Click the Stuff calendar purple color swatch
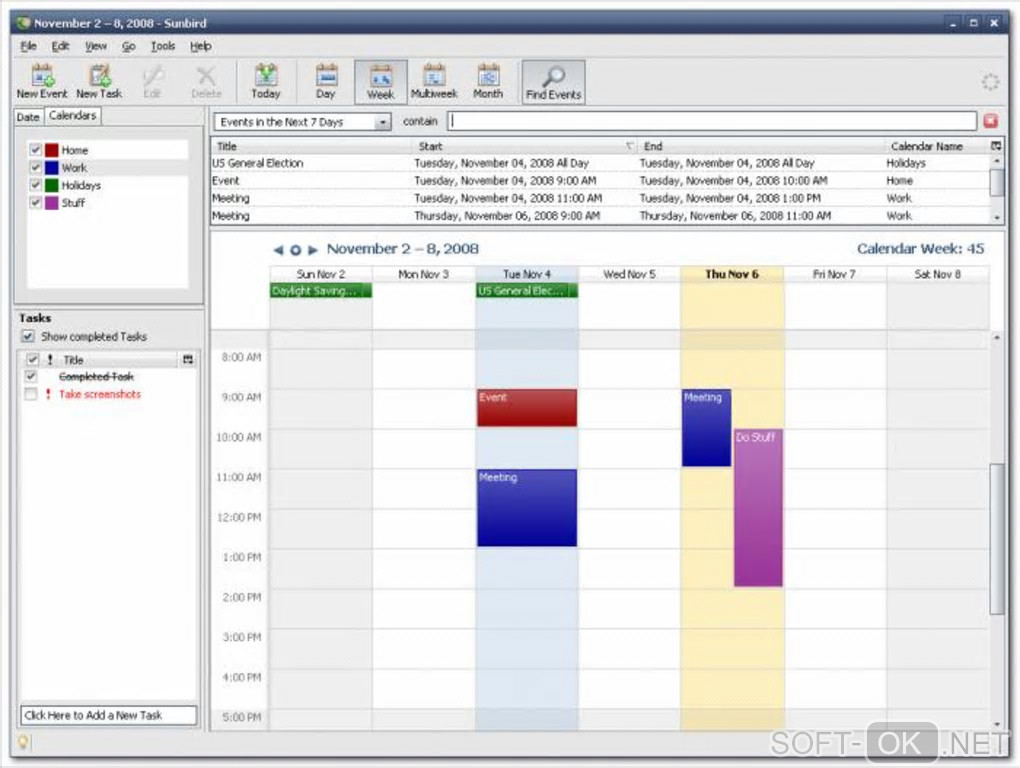Image resolution: width=1020 pixels, height=768 pixels. click(52, 203)
